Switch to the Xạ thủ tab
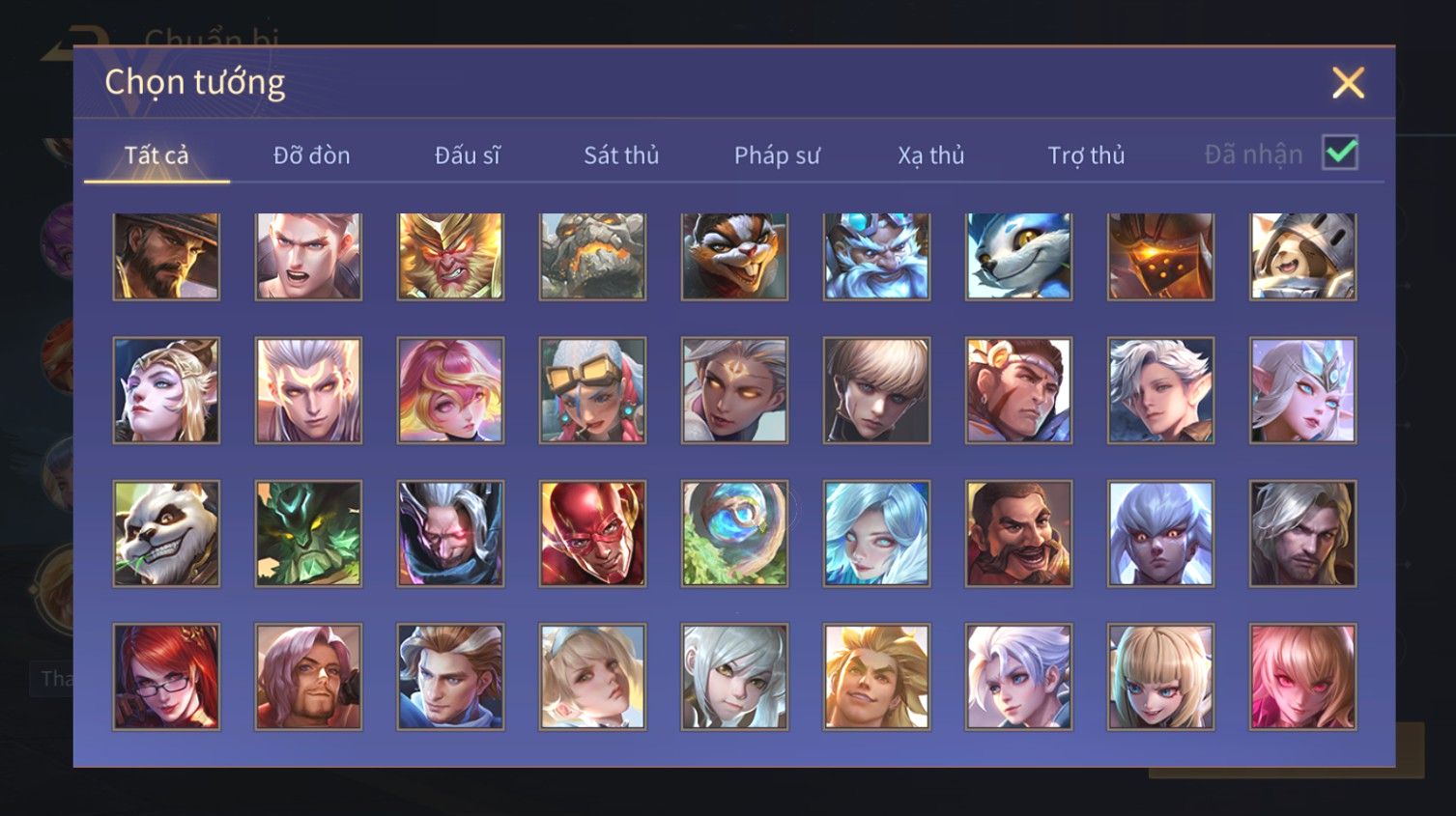Screen dimensions: 1456x816 [931, 155]
